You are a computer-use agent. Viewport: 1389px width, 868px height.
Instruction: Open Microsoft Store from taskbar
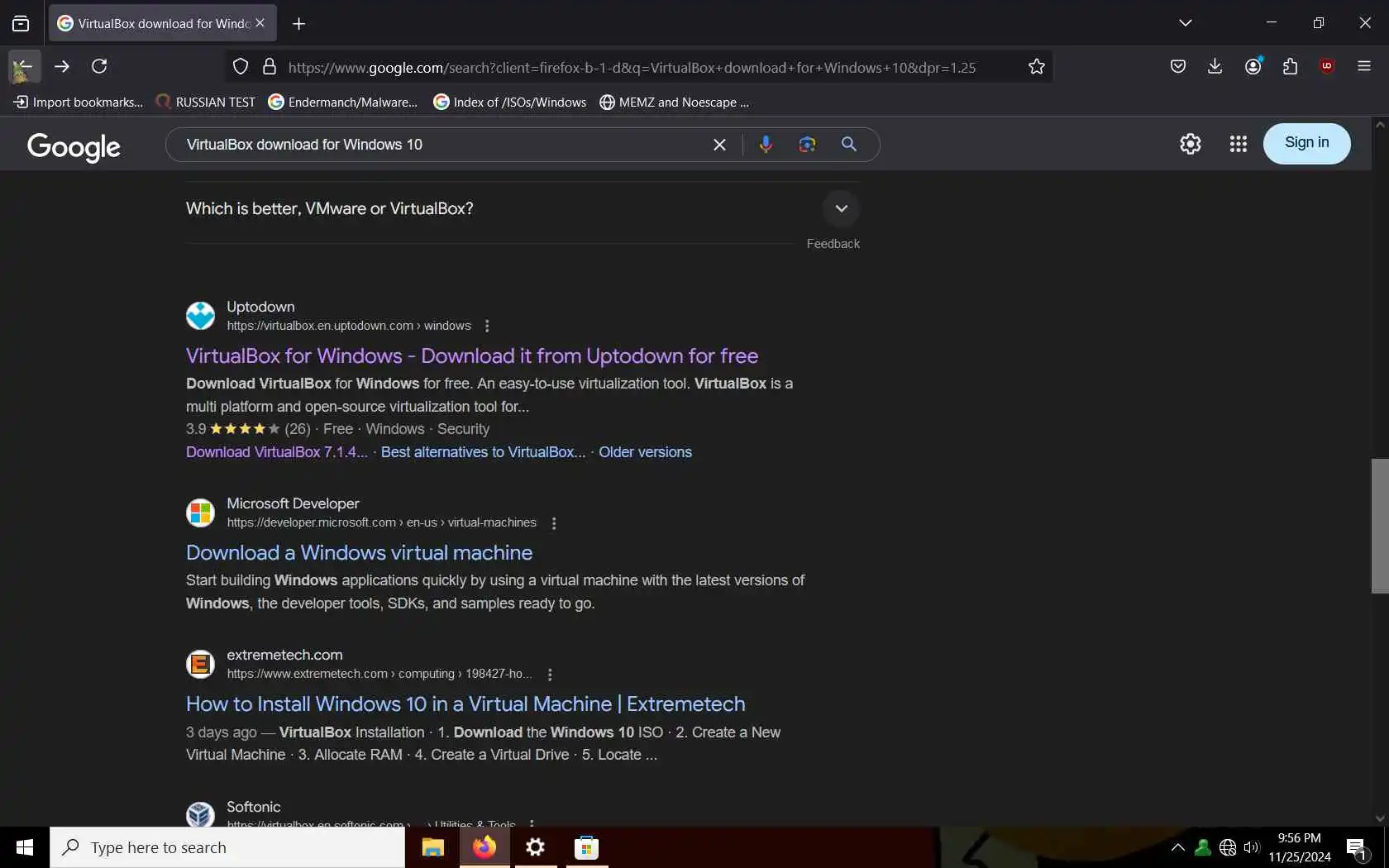point(586,847)
